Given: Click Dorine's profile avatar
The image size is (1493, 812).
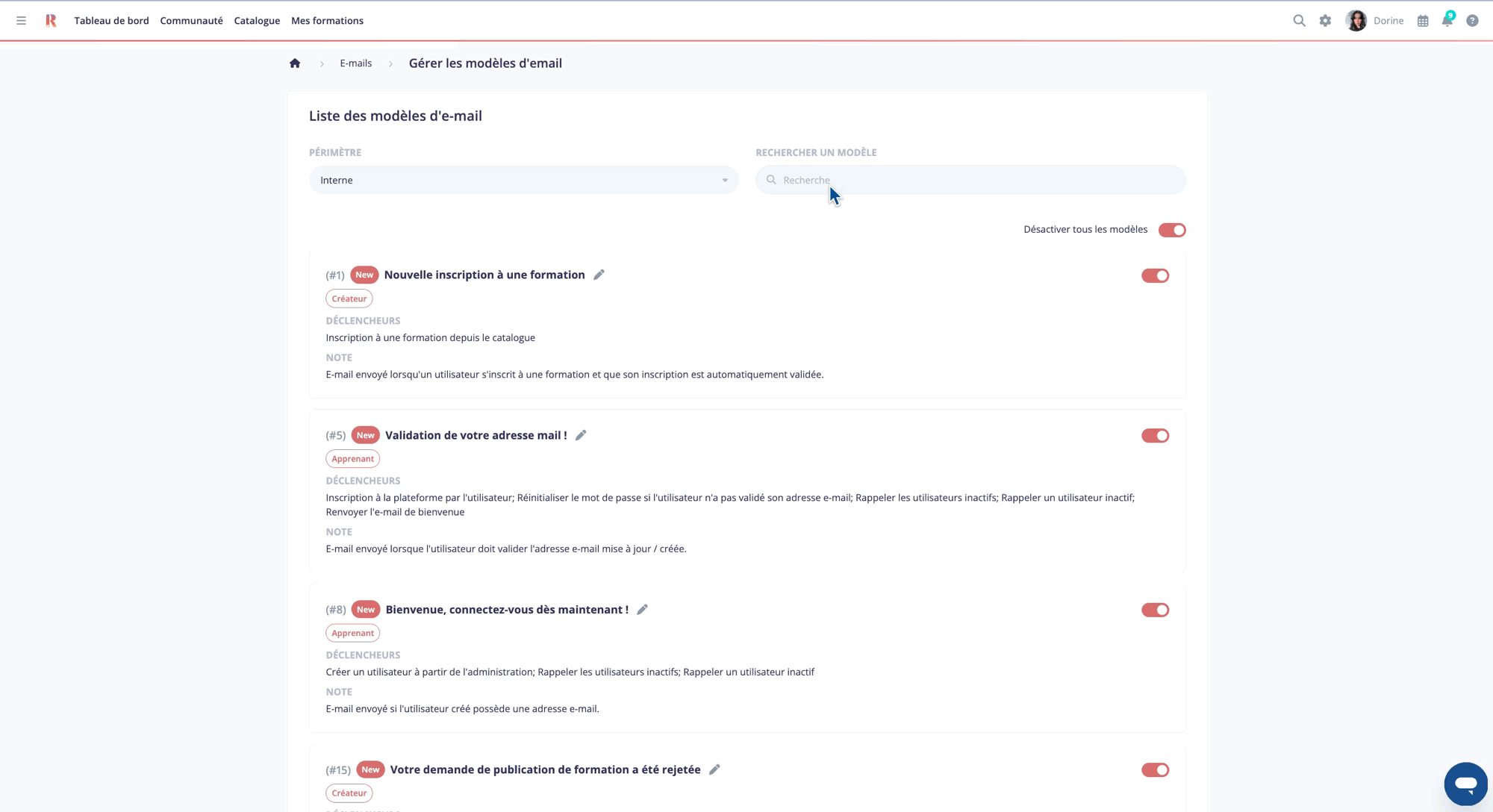Looking at the screenshot, I should coord(1356,21).
